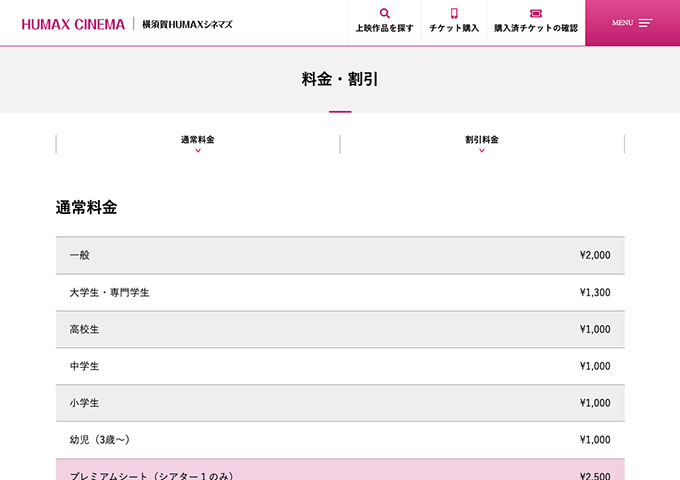Click the pink プレミアムシート row
The width and height of the screenshot is (680, 480).
coord(340,471)
